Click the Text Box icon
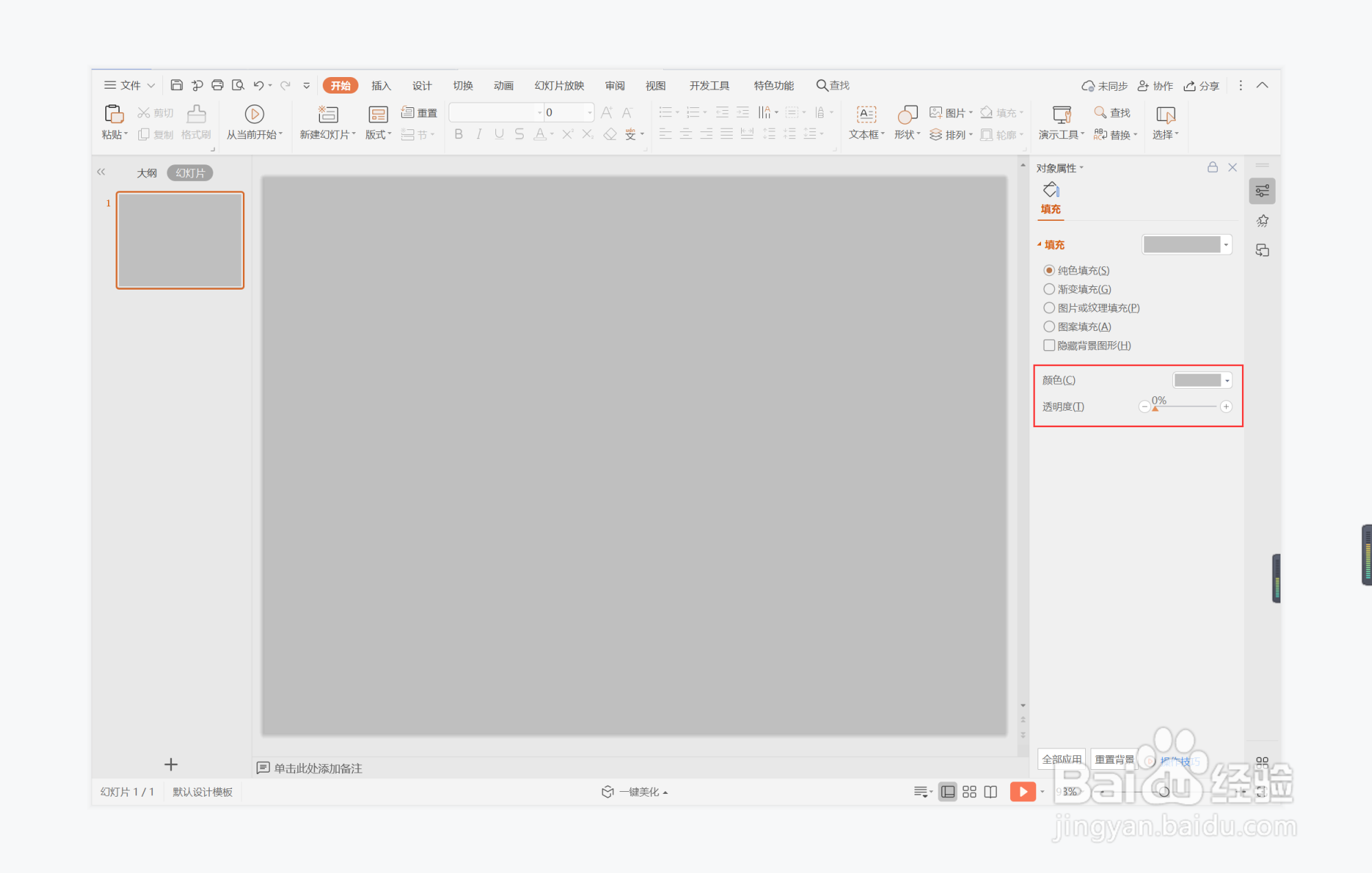The width and height of the screenshot is (1372, 873). tap(866, 114)
